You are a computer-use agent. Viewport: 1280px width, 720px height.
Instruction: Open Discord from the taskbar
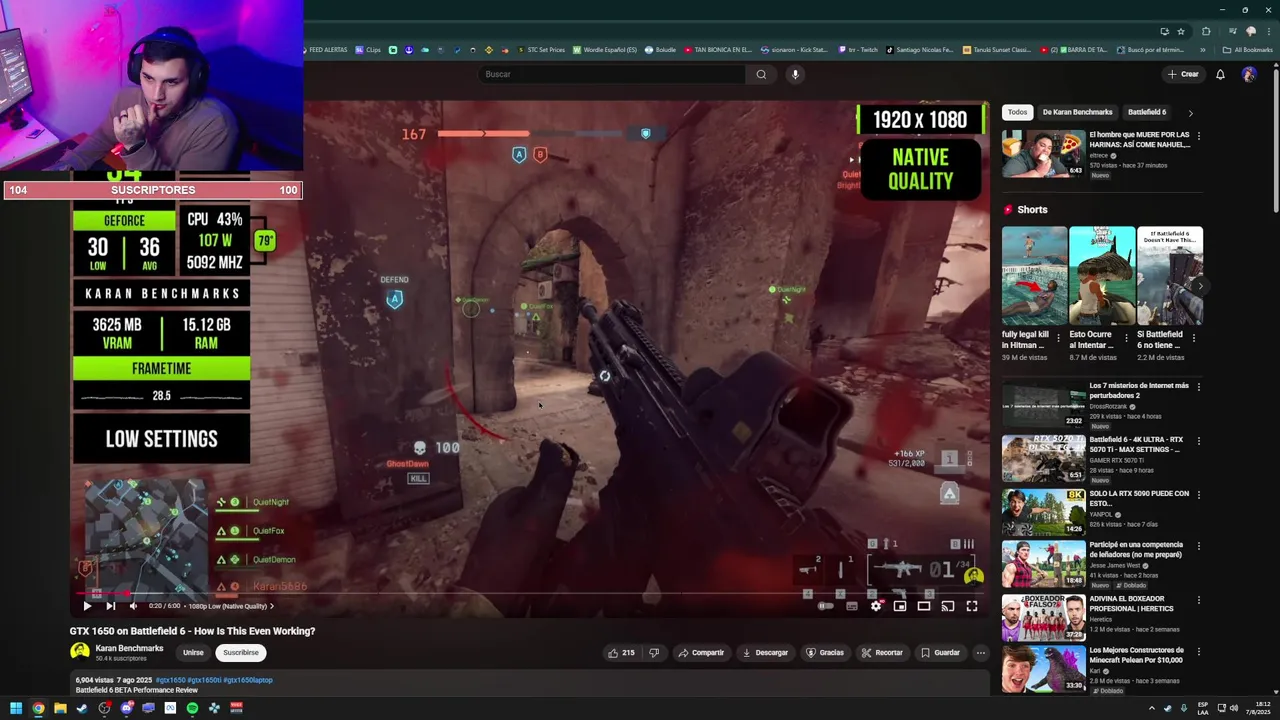point(126,708)
